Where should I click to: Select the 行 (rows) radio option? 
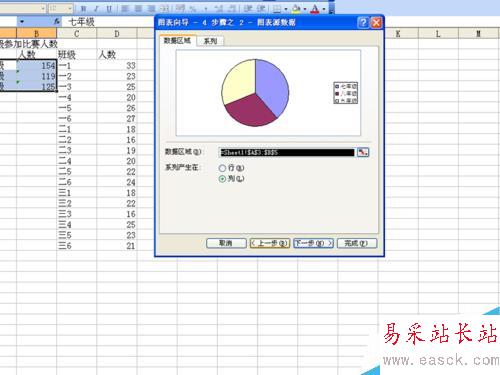click(222, 168)
